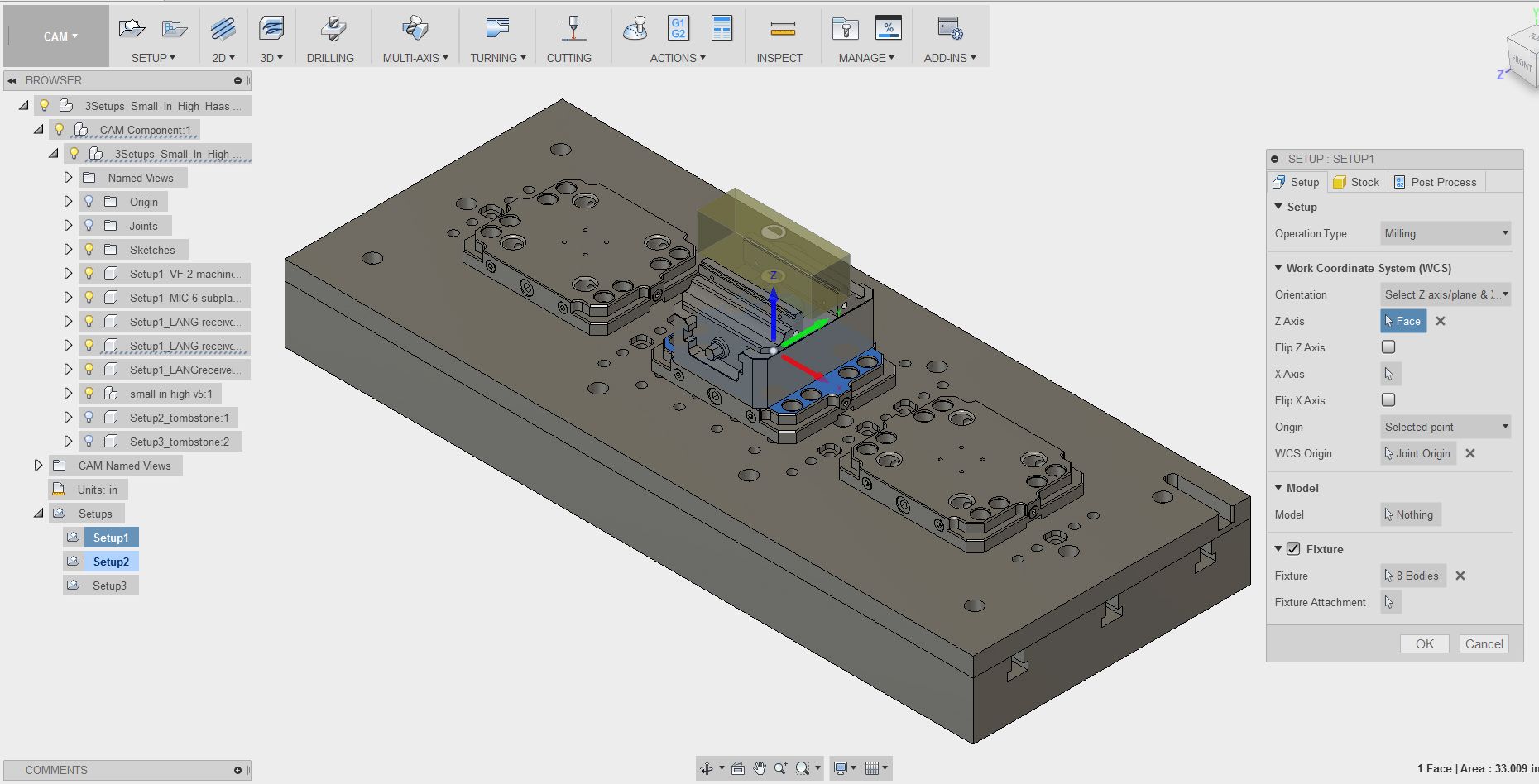The image size is (1539, 784).
Task: Switch to the Stock tab
Action: click(x=1356, y=181)
